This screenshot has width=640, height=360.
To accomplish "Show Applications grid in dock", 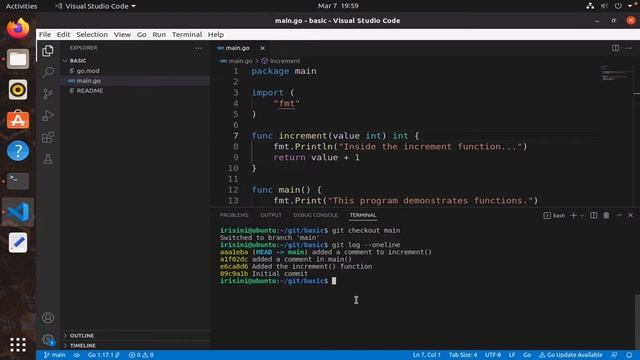I will coord(18,344).
